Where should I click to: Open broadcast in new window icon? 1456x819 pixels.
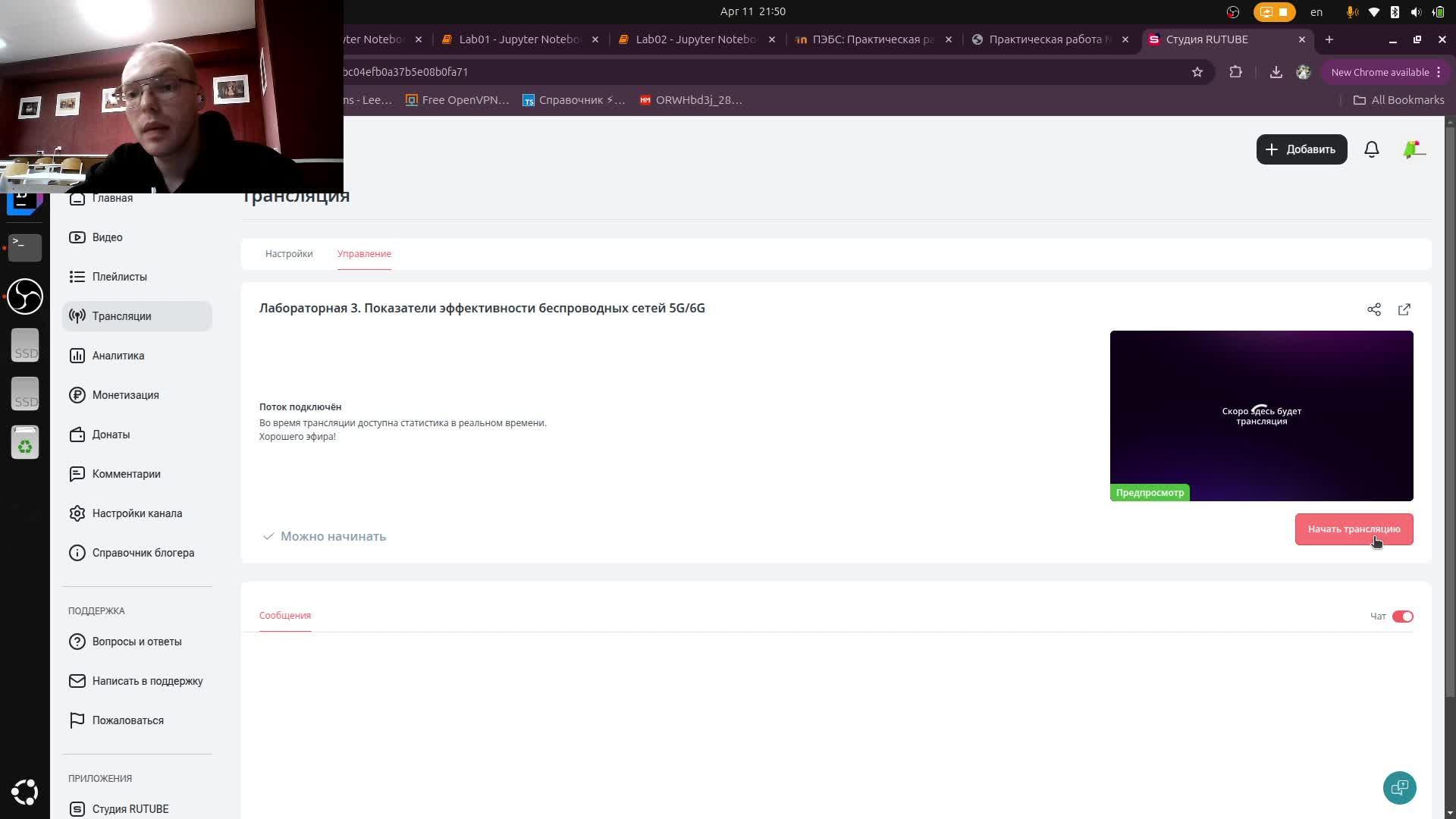click(1404, 309)
